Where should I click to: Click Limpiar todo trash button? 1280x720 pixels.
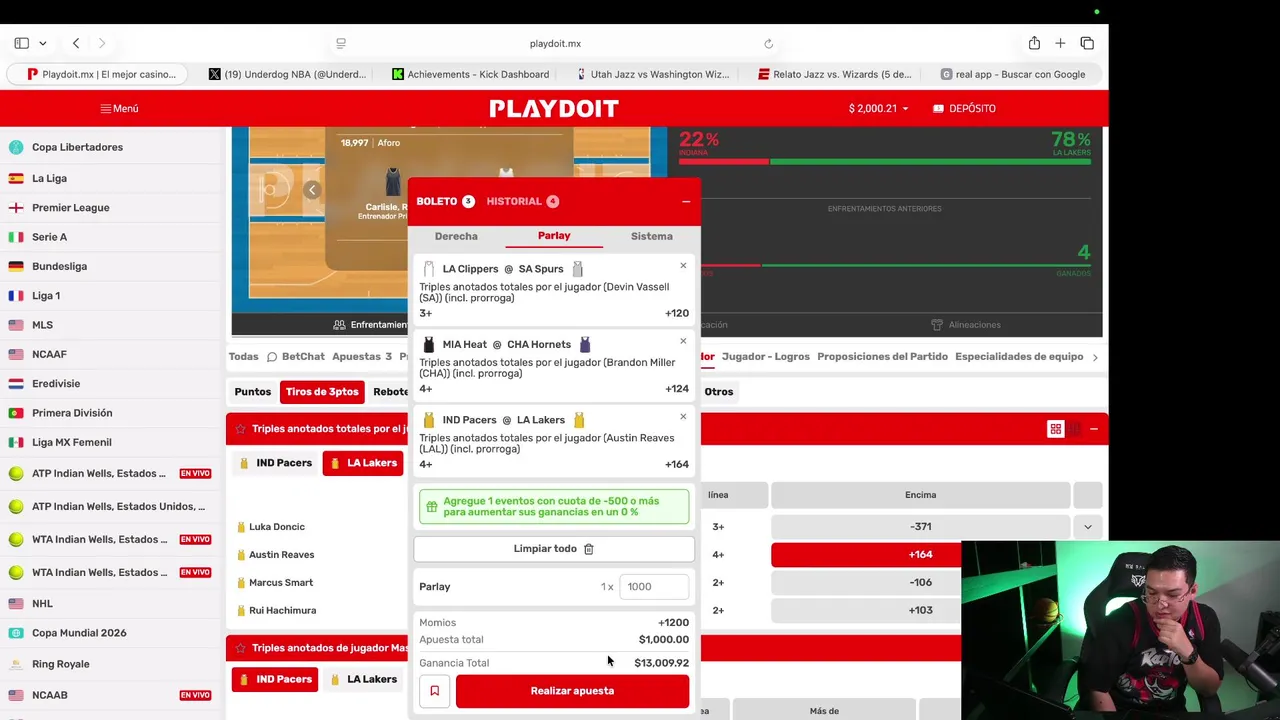[x=554, y=549]
